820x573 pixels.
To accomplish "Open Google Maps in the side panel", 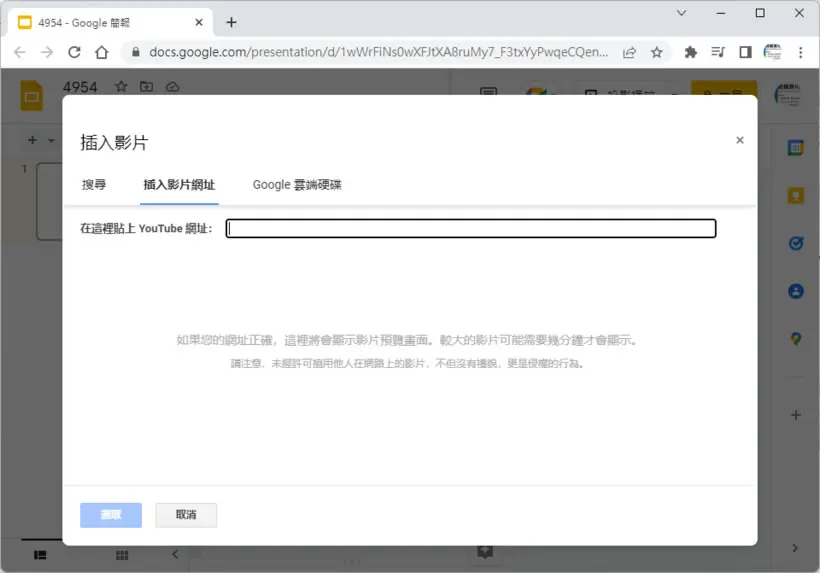I will (795, 339).
